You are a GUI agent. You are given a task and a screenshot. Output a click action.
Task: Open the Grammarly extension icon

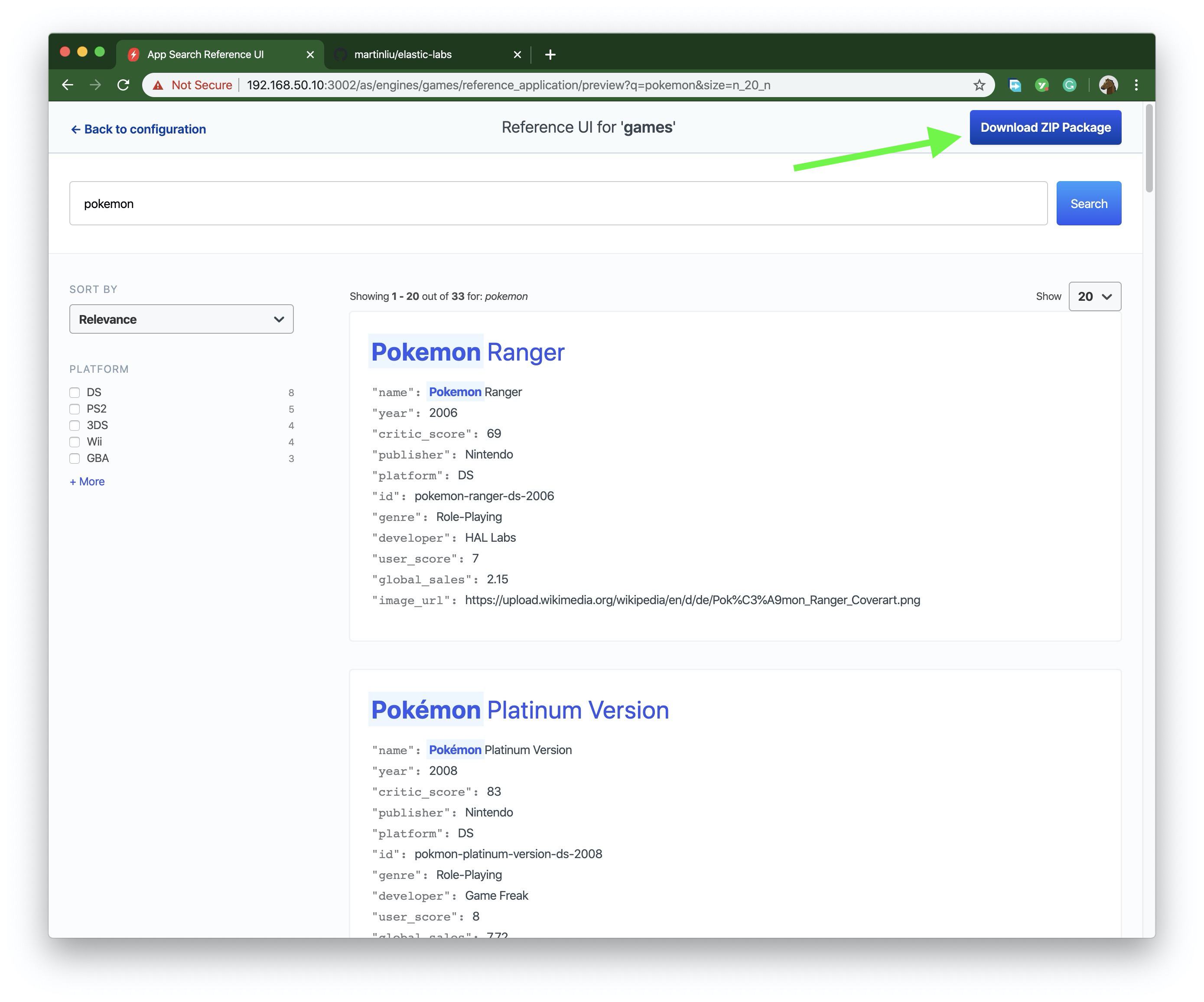pyautogui.click(x=1069, y=85)
